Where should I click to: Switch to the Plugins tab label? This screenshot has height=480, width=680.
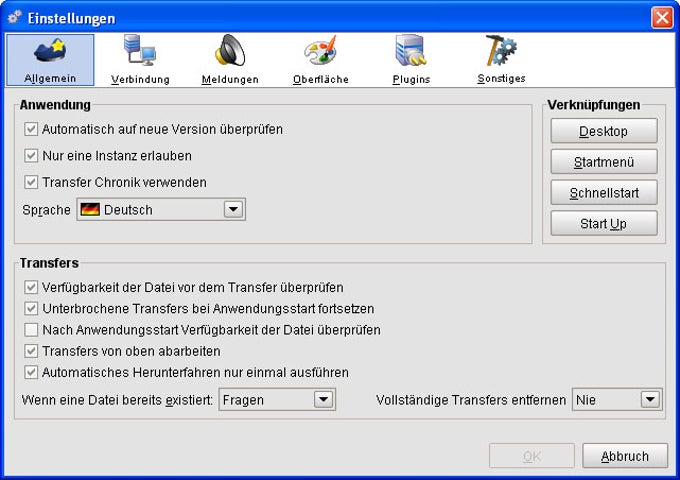[411, 79]
